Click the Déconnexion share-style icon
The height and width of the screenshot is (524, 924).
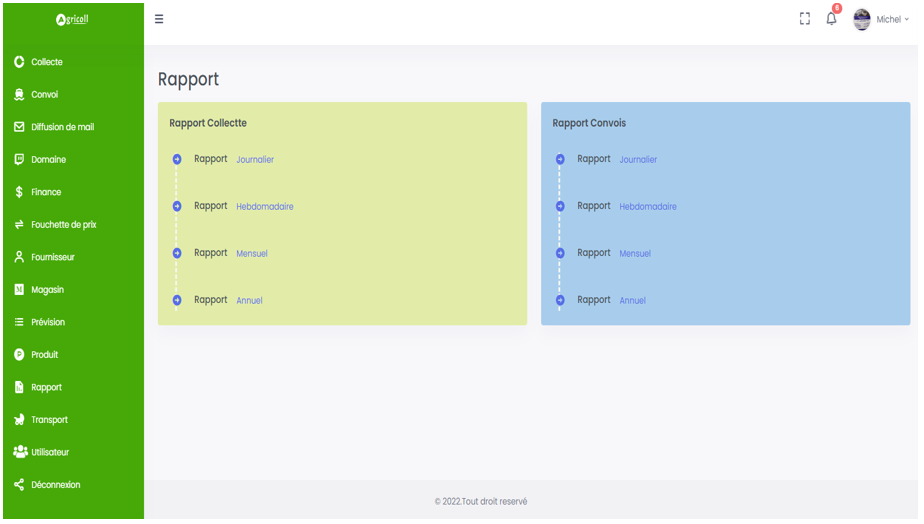[19, 485]
